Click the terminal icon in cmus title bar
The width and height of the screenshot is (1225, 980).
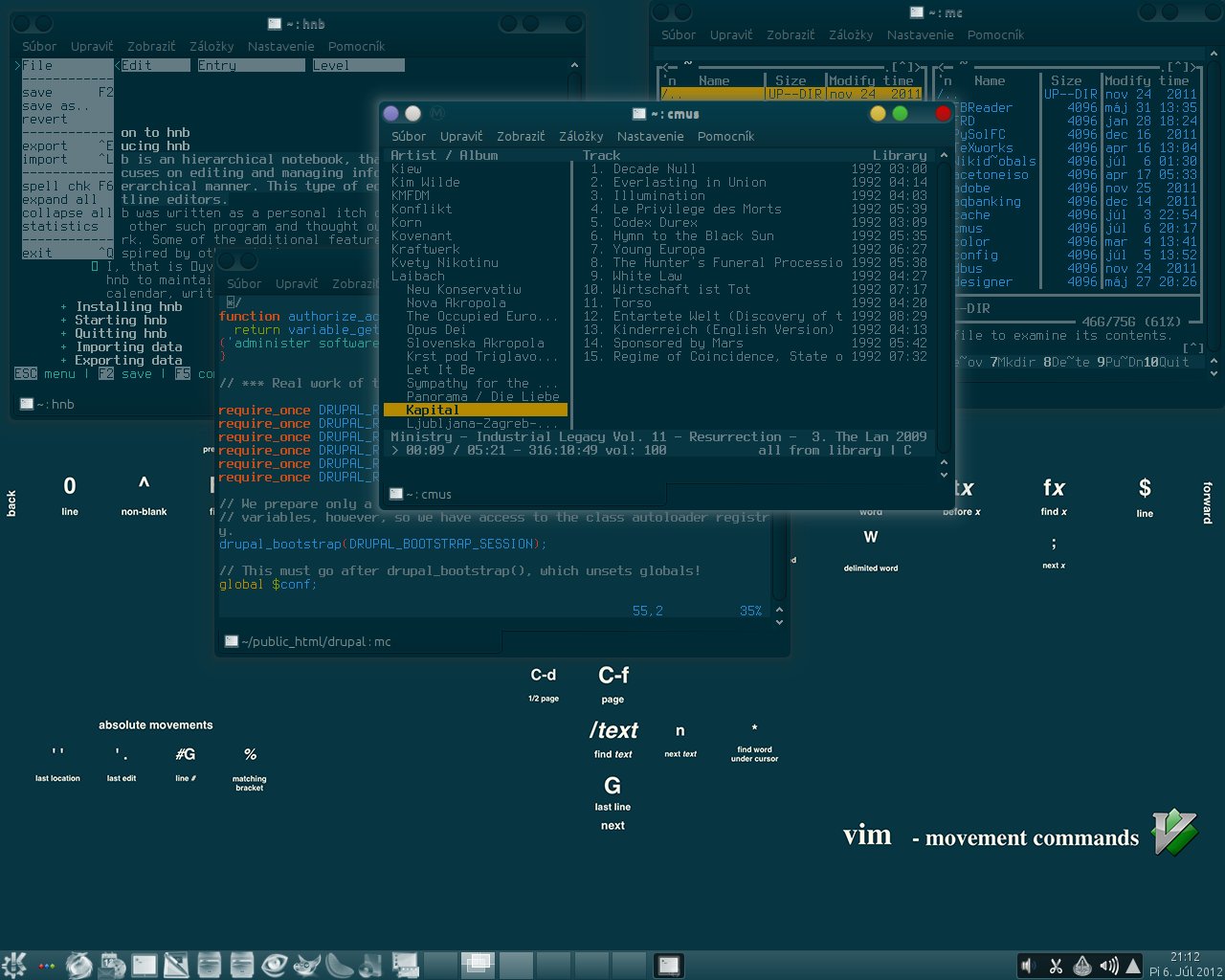coord(639,114)
